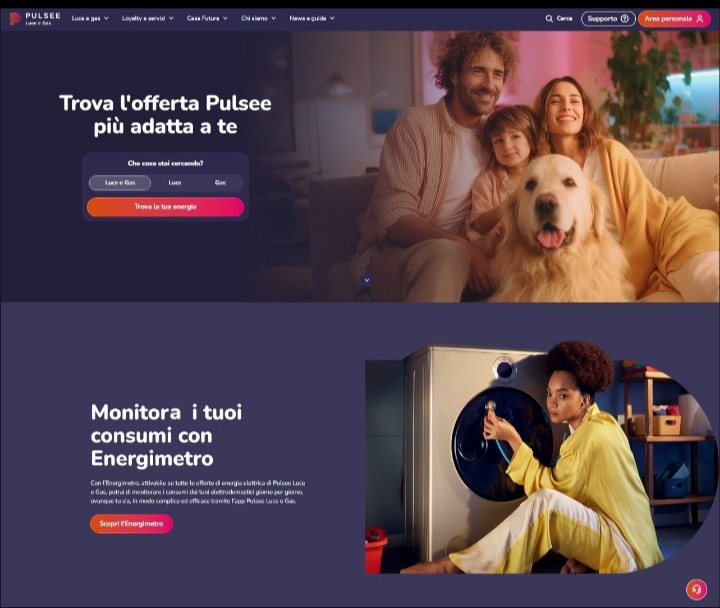Viewport: 720px width, 608px height.
Task: Click the Trova la tua energia button
Action: point(165,207)
